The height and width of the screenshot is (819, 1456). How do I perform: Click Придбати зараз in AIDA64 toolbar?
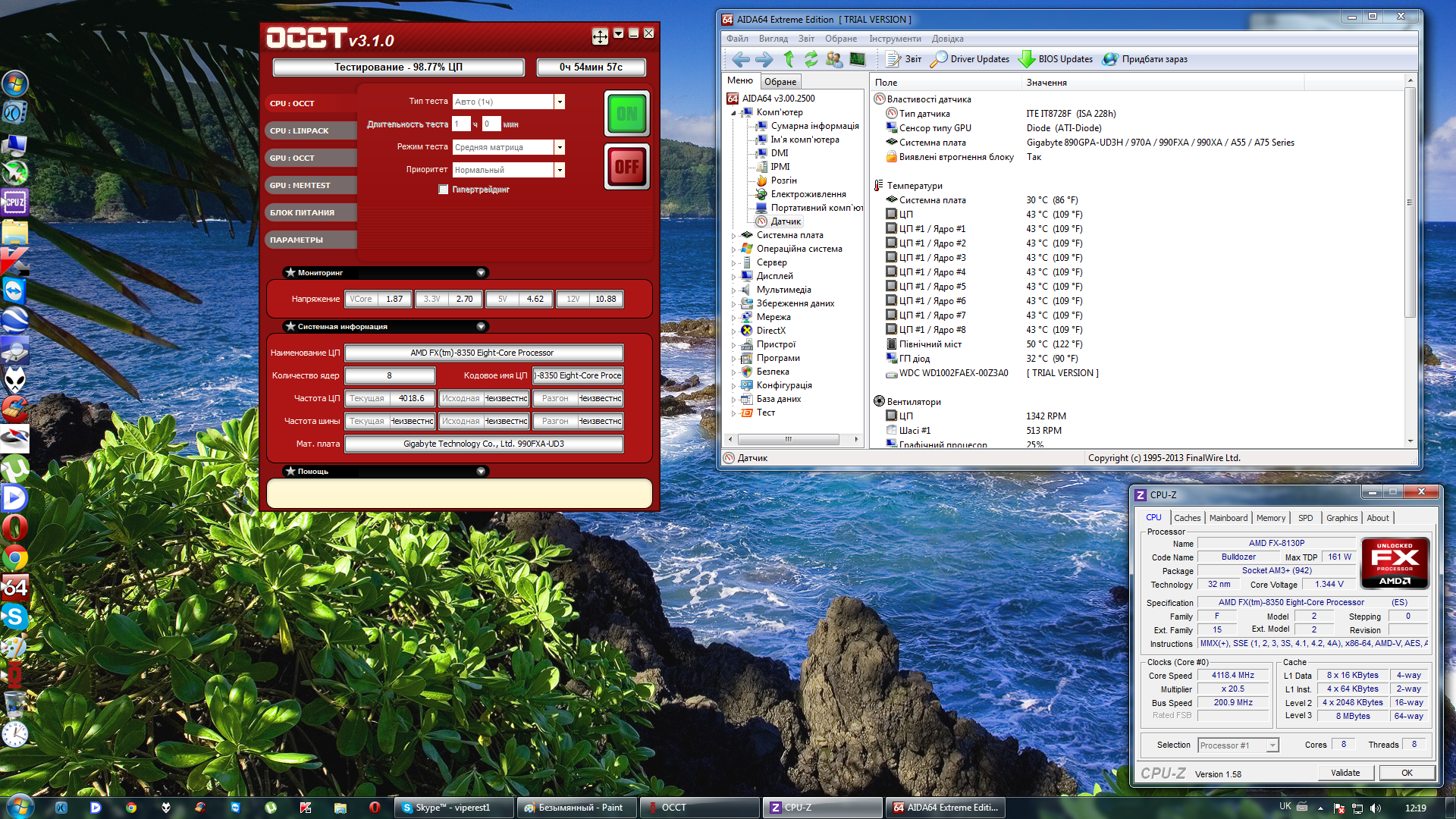(x=1145, y=59)
